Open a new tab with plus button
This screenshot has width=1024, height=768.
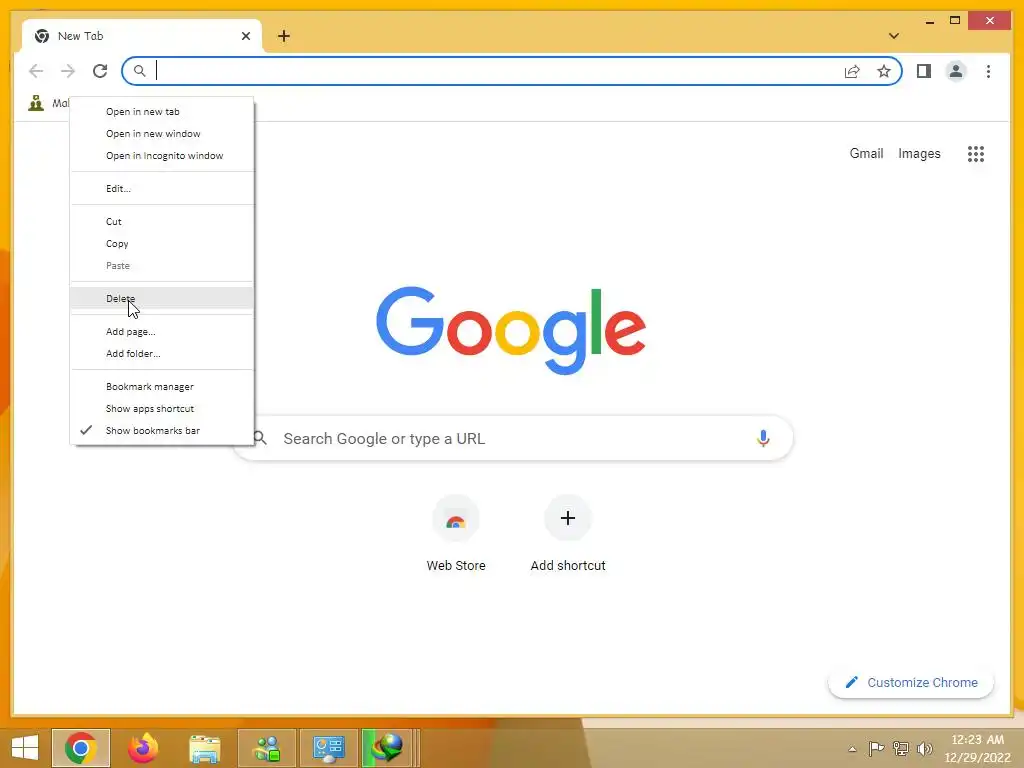(283, 36)
